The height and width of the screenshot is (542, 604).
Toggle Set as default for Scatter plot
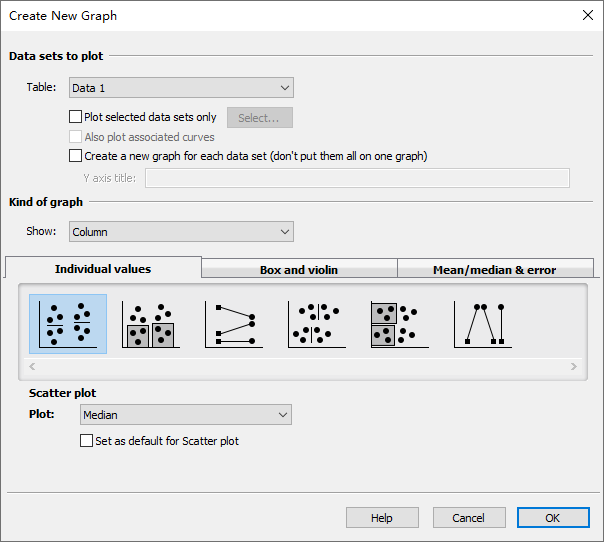[86, 441]
